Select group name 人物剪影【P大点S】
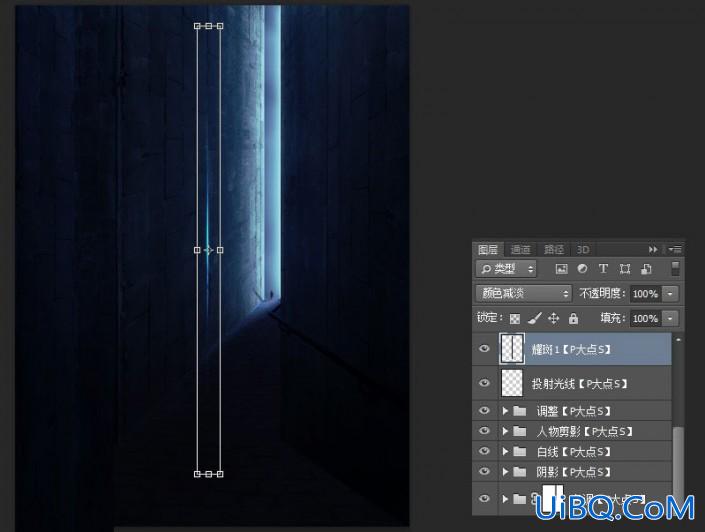This screenshot has height=532, width=705. (x=585, y=431)
